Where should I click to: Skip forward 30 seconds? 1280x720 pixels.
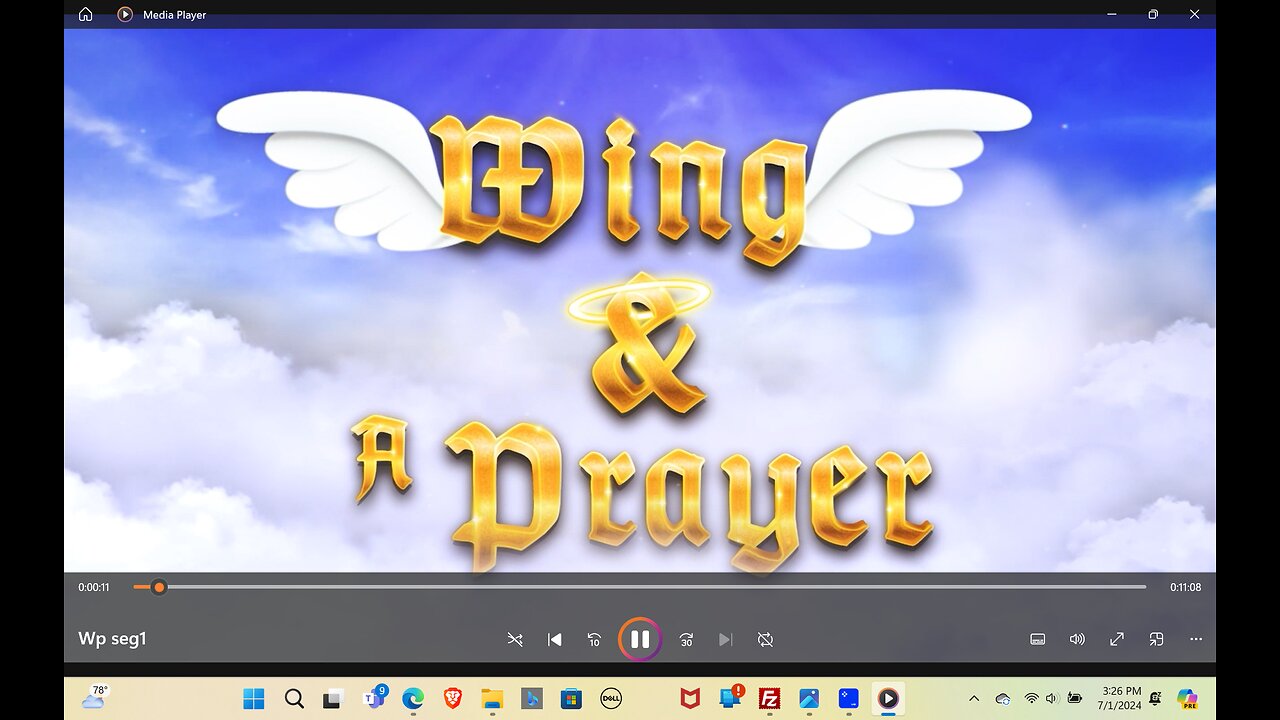pyautogui.click(x=685, y=639)
